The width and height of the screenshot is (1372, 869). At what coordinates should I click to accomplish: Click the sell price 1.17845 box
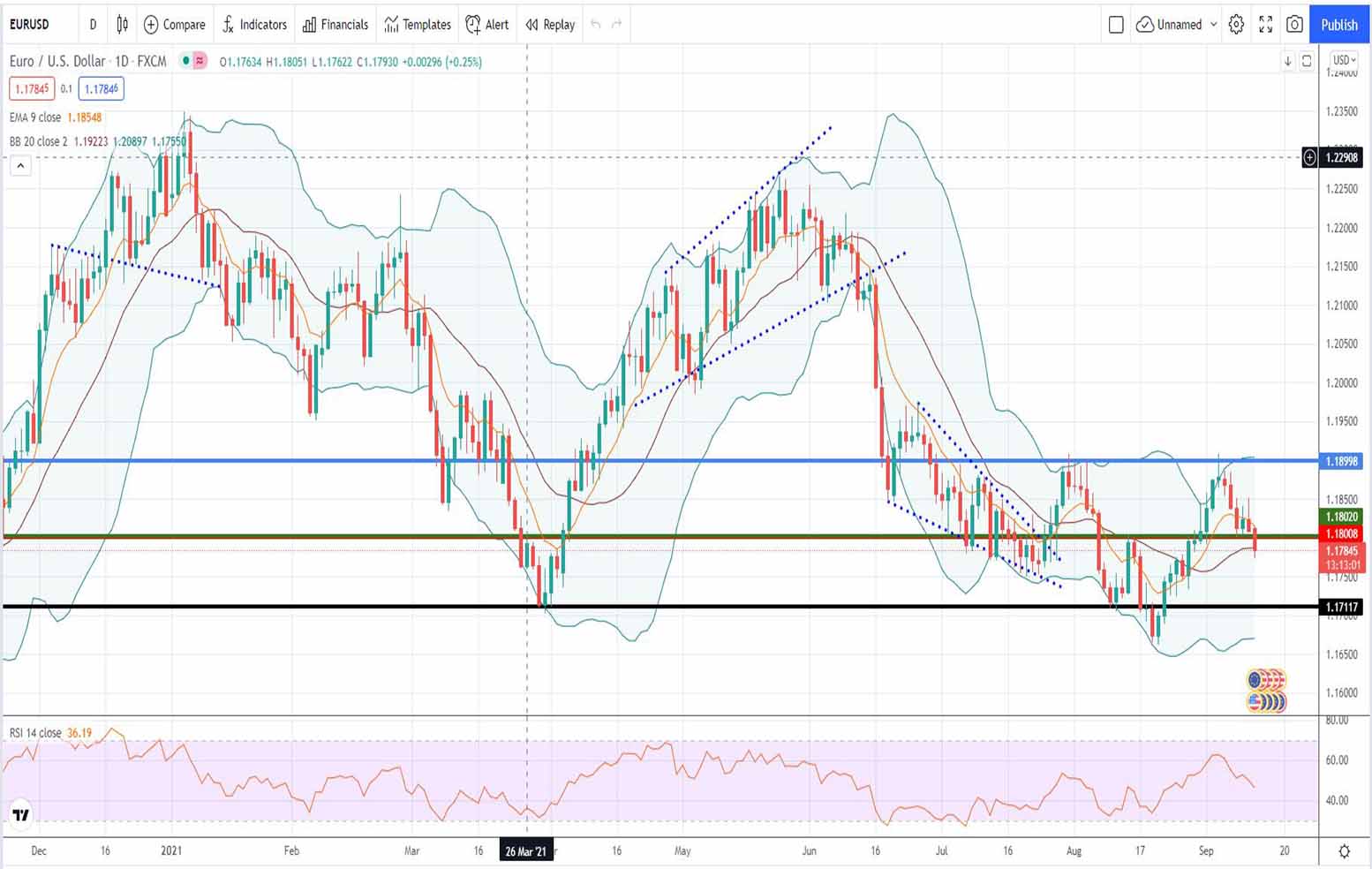tap(31, 88)
